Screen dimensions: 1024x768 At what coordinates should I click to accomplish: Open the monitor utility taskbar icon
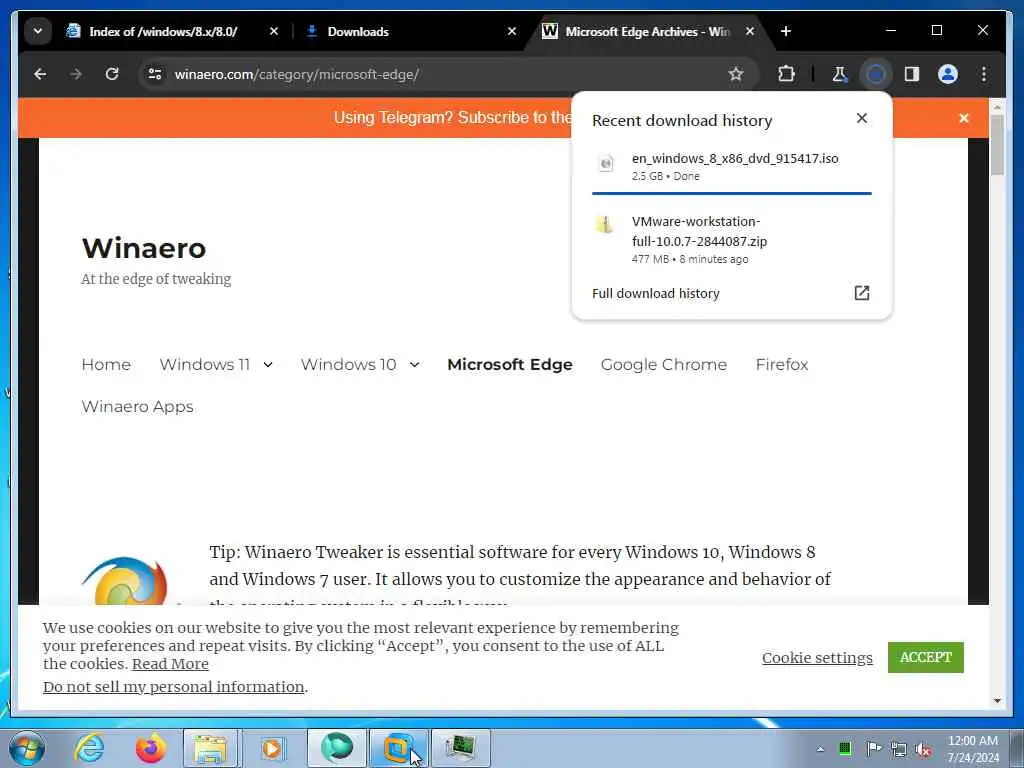point(460,748)
